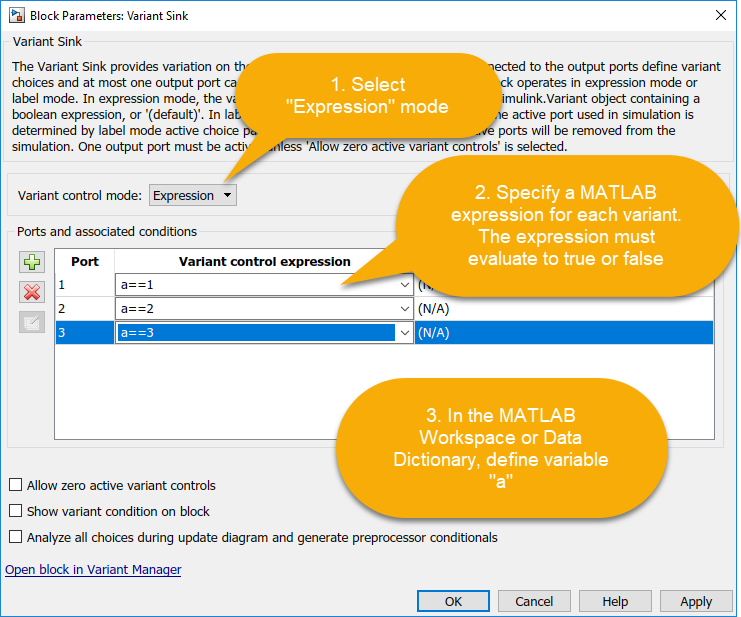Click the red X delete port icon
The image size is (741, 617).
pyautogui.click(x=31, y=292)
